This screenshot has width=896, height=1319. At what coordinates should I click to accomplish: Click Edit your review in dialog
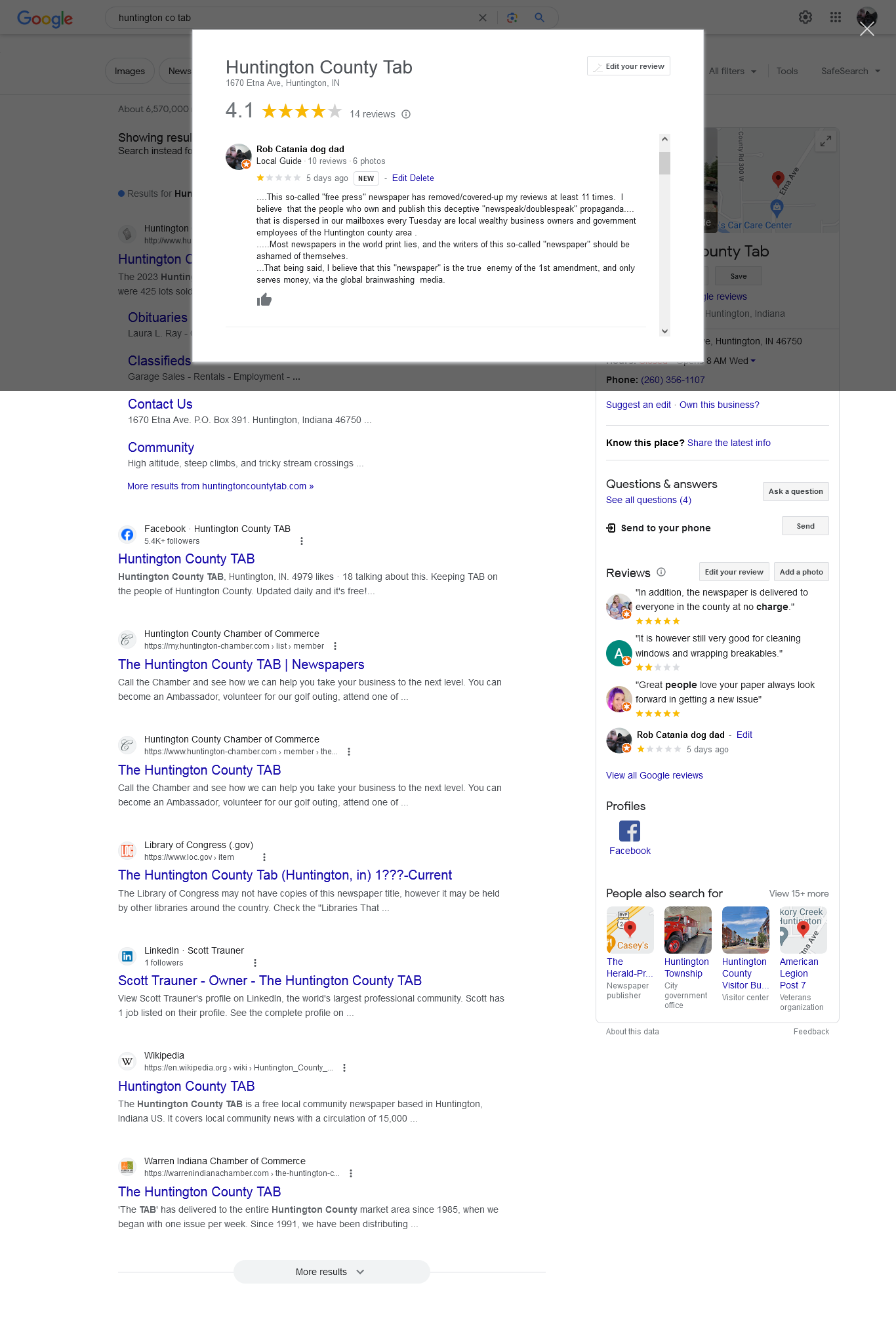(x=628, y=66)
